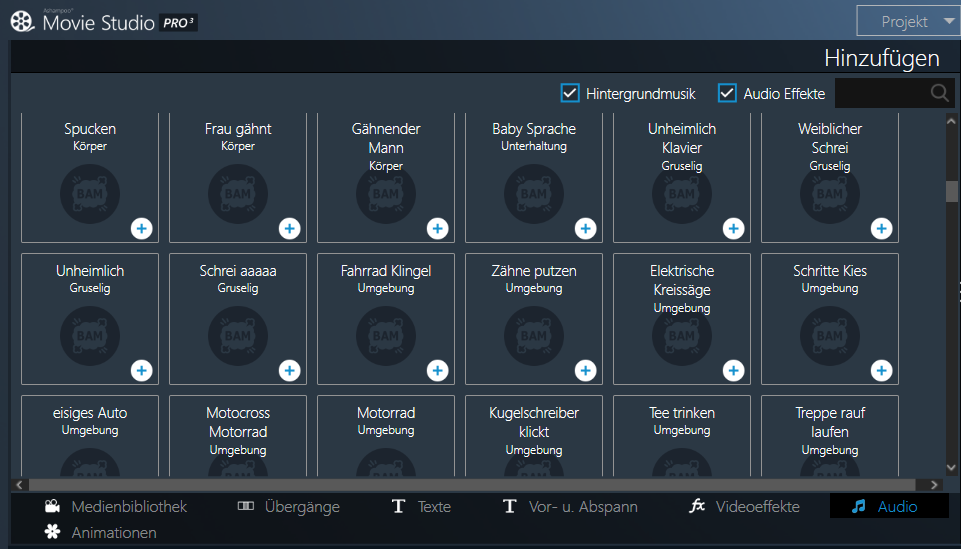Switch to the Medienbibliothek tab
The height and width of the screenshot is (549, 961).
point(116,507)
